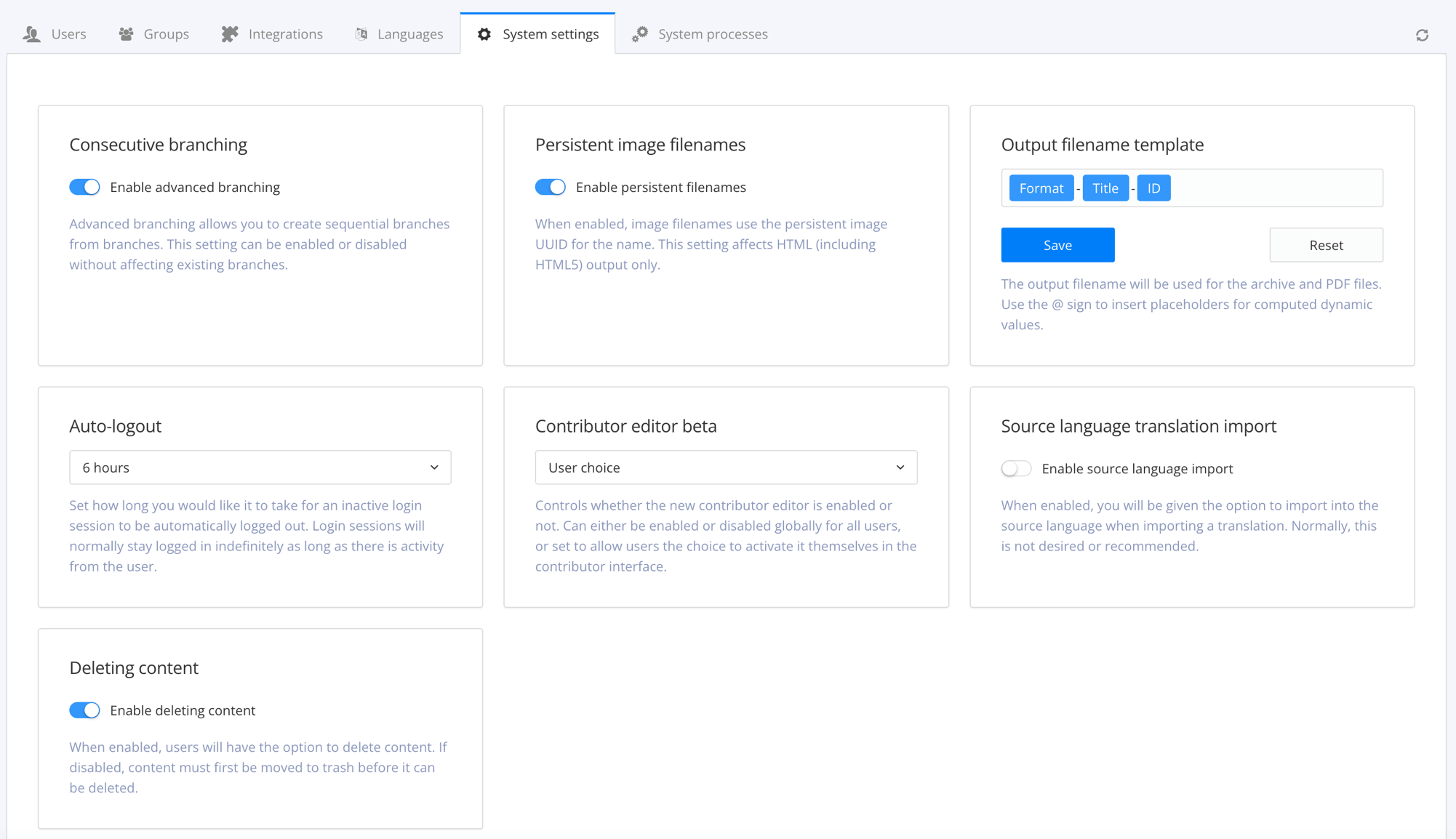
Task: Click the System processes gears icon
Action: coord(640,34)
